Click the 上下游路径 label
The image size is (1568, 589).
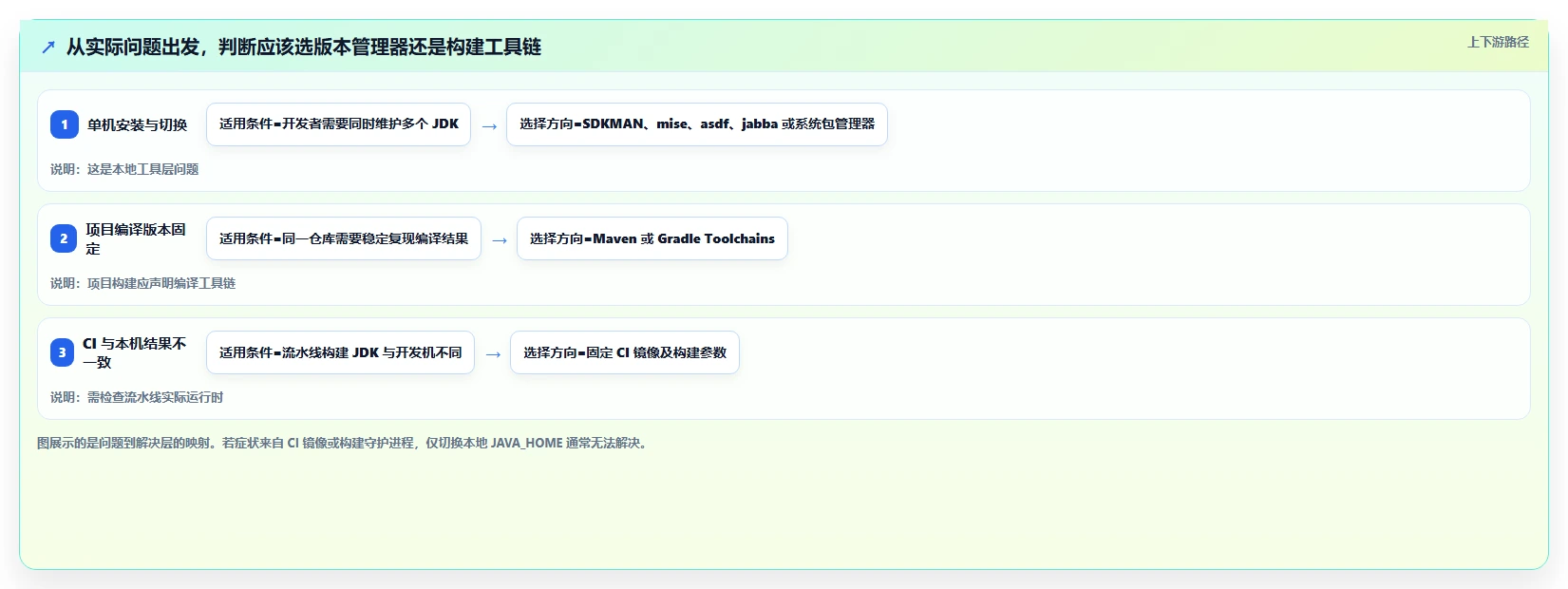1498,42
